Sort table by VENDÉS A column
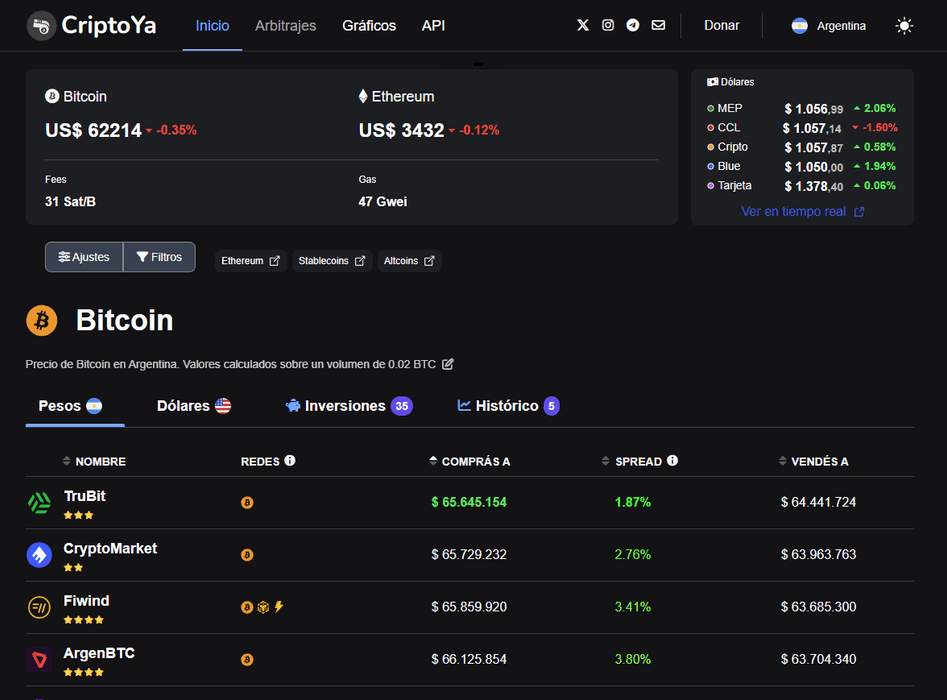Screen dimensions: 947x700 pyautogui.click(x=814, y=461)
